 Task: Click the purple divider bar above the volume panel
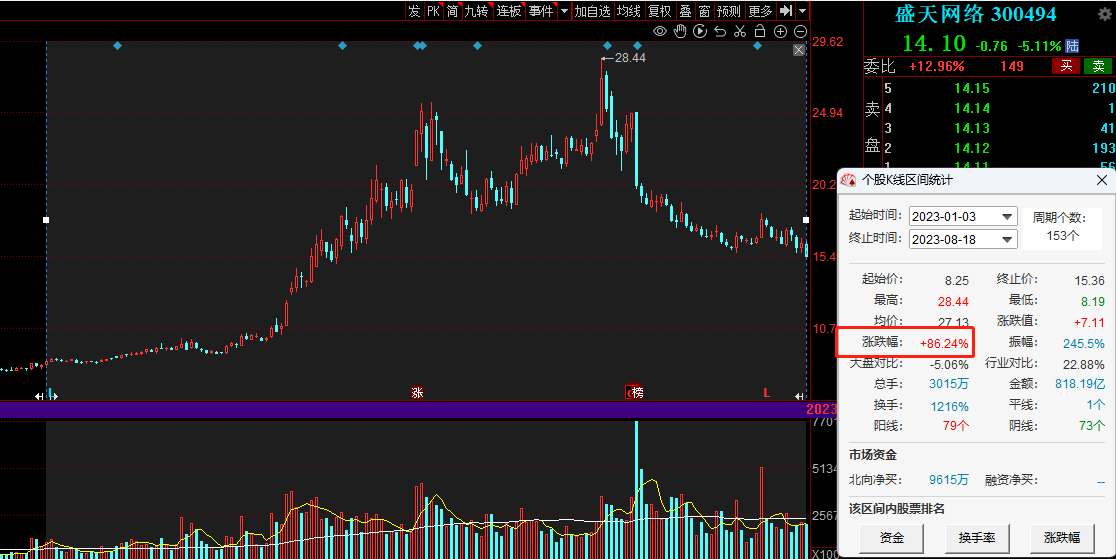[x=400, y=409]
